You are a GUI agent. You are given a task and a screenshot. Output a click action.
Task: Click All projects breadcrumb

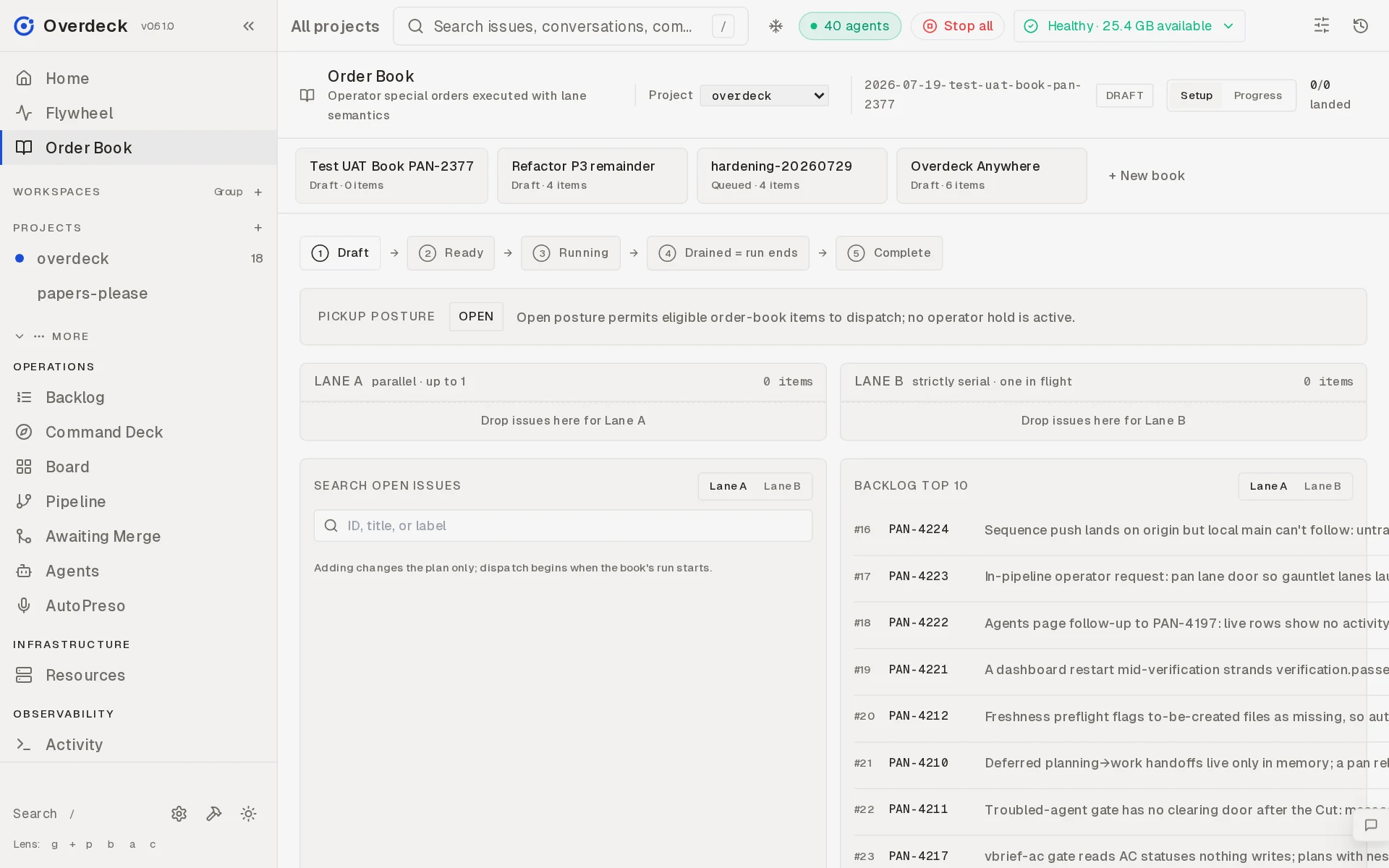[335, 27]
